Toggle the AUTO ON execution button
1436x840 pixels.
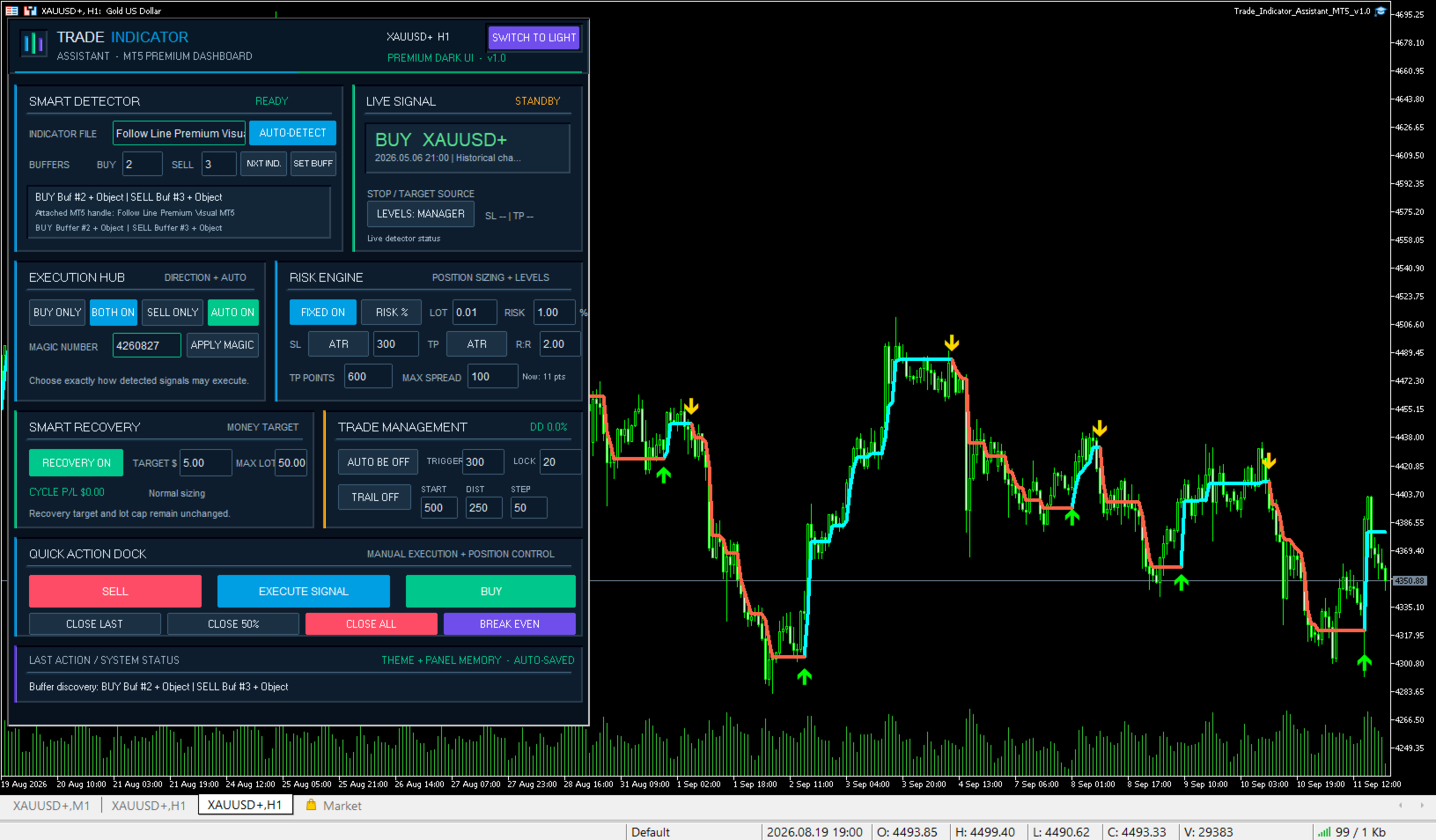pyautogui.click(x=232, y=313)
